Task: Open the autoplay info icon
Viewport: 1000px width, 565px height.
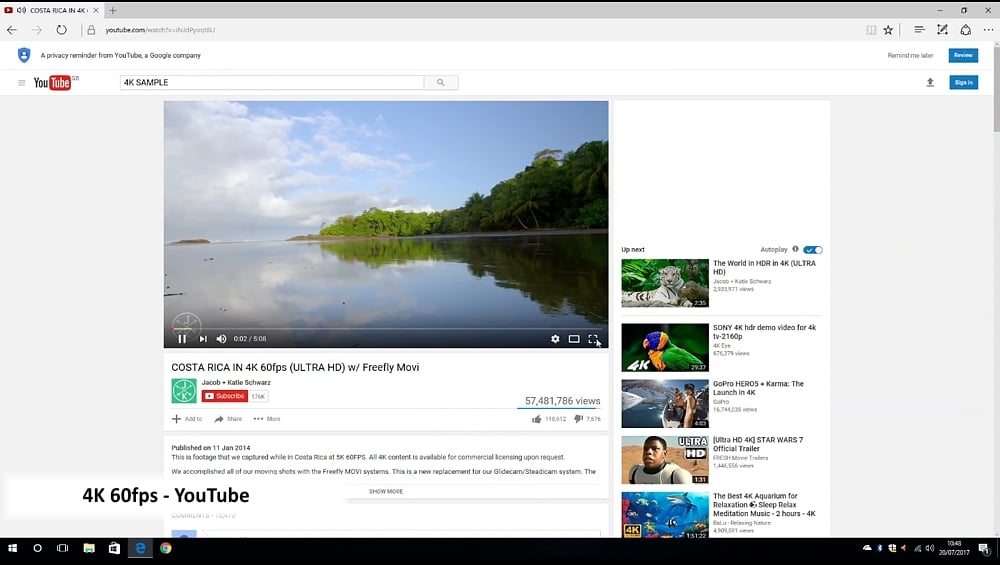Action: point(795,249)
